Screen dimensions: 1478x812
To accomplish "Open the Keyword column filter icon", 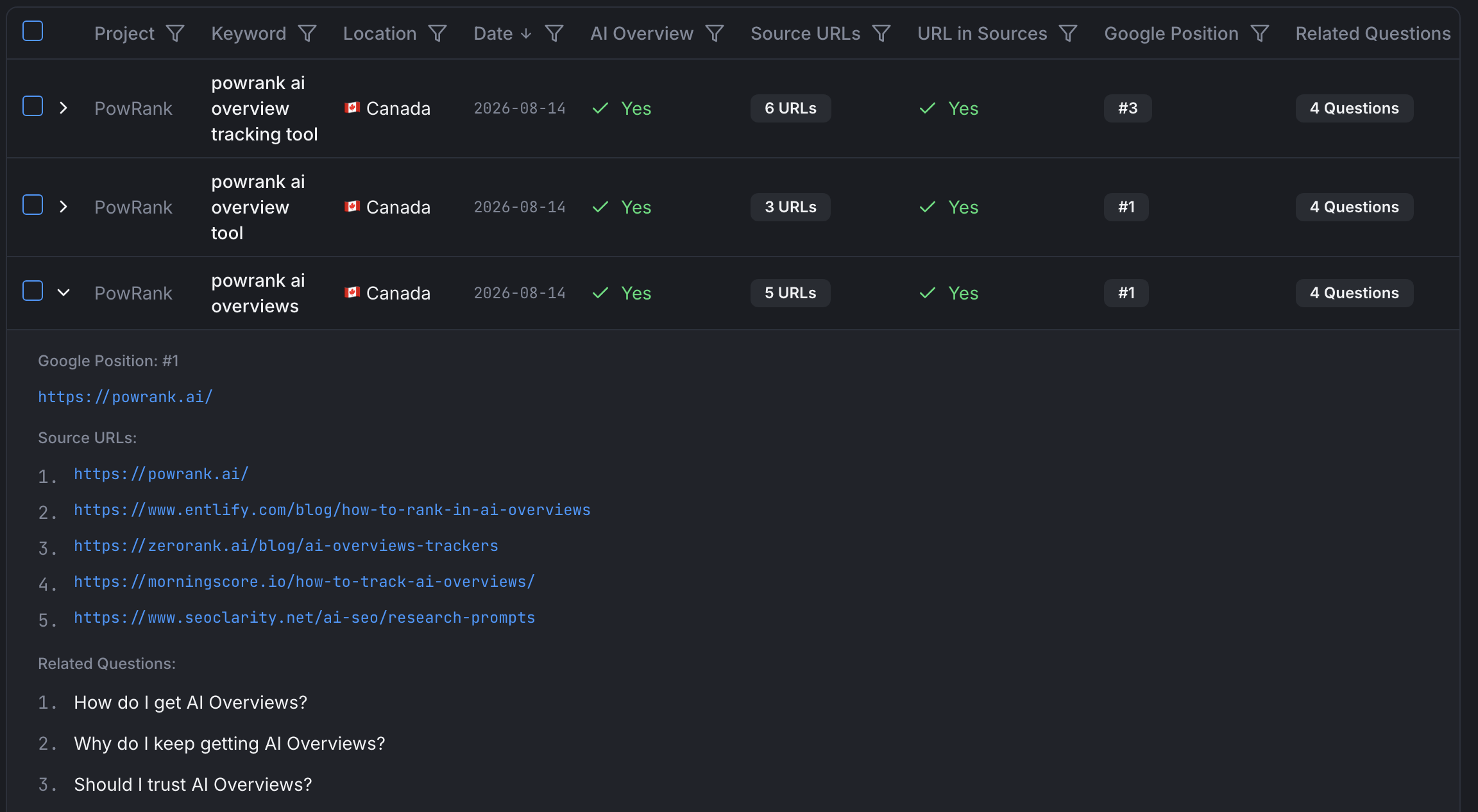I will 307,33.
